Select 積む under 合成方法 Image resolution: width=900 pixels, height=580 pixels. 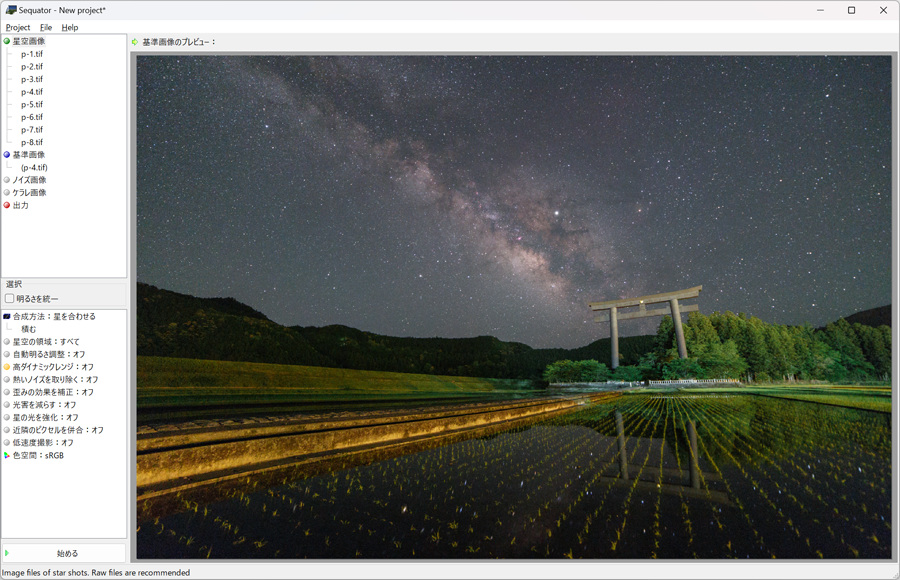pos(29,329)
